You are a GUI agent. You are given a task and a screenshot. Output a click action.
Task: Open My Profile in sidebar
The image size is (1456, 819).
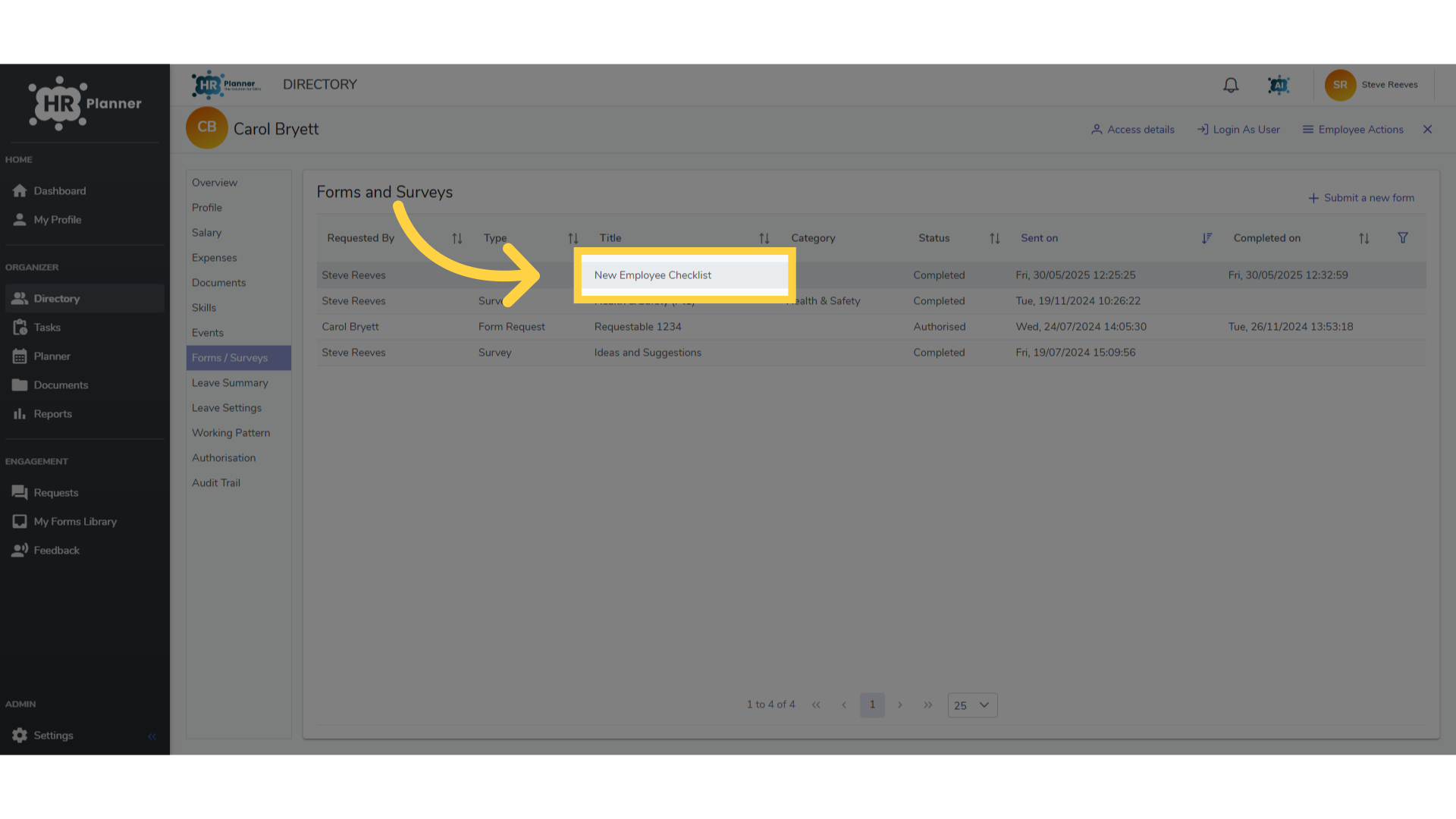[85, 220]
